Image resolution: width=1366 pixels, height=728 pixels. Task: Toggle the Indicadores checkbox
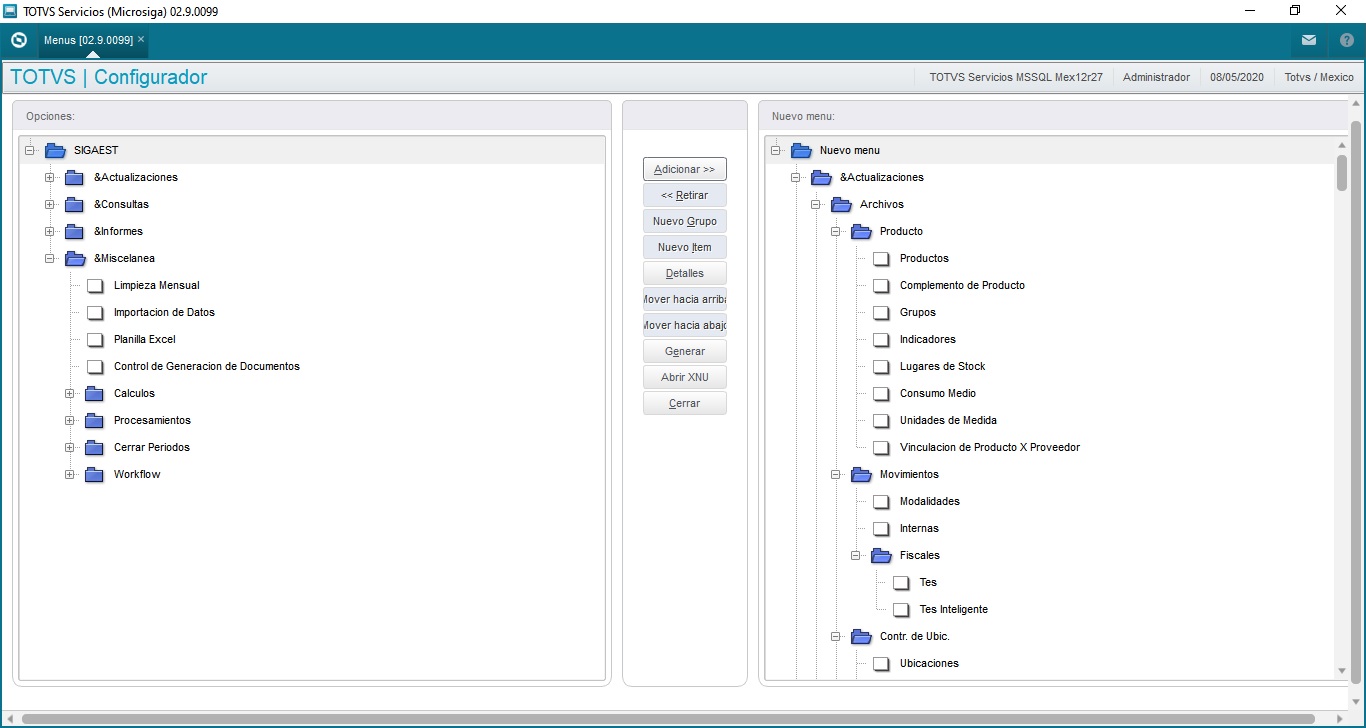click(x=881, y=339)
